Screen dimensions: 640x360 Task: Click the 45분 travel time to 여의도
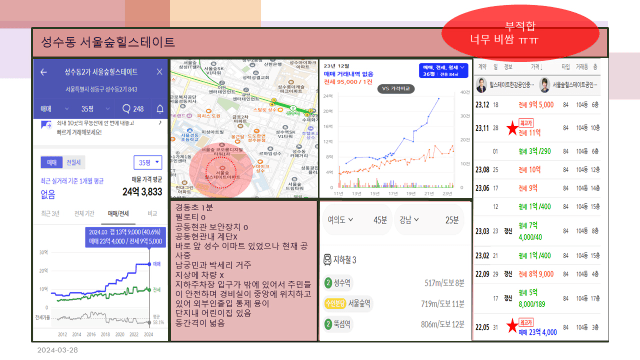click(380, 220)
